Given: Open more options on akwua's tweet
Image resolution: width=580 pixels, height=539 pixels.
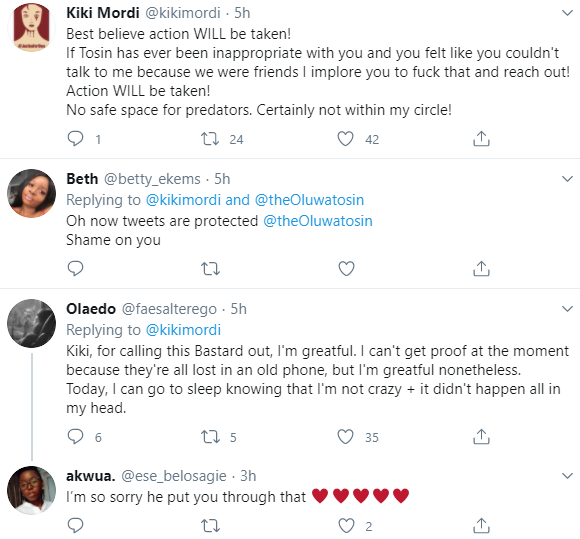Looking at the screenshot, I should [567, 475].
